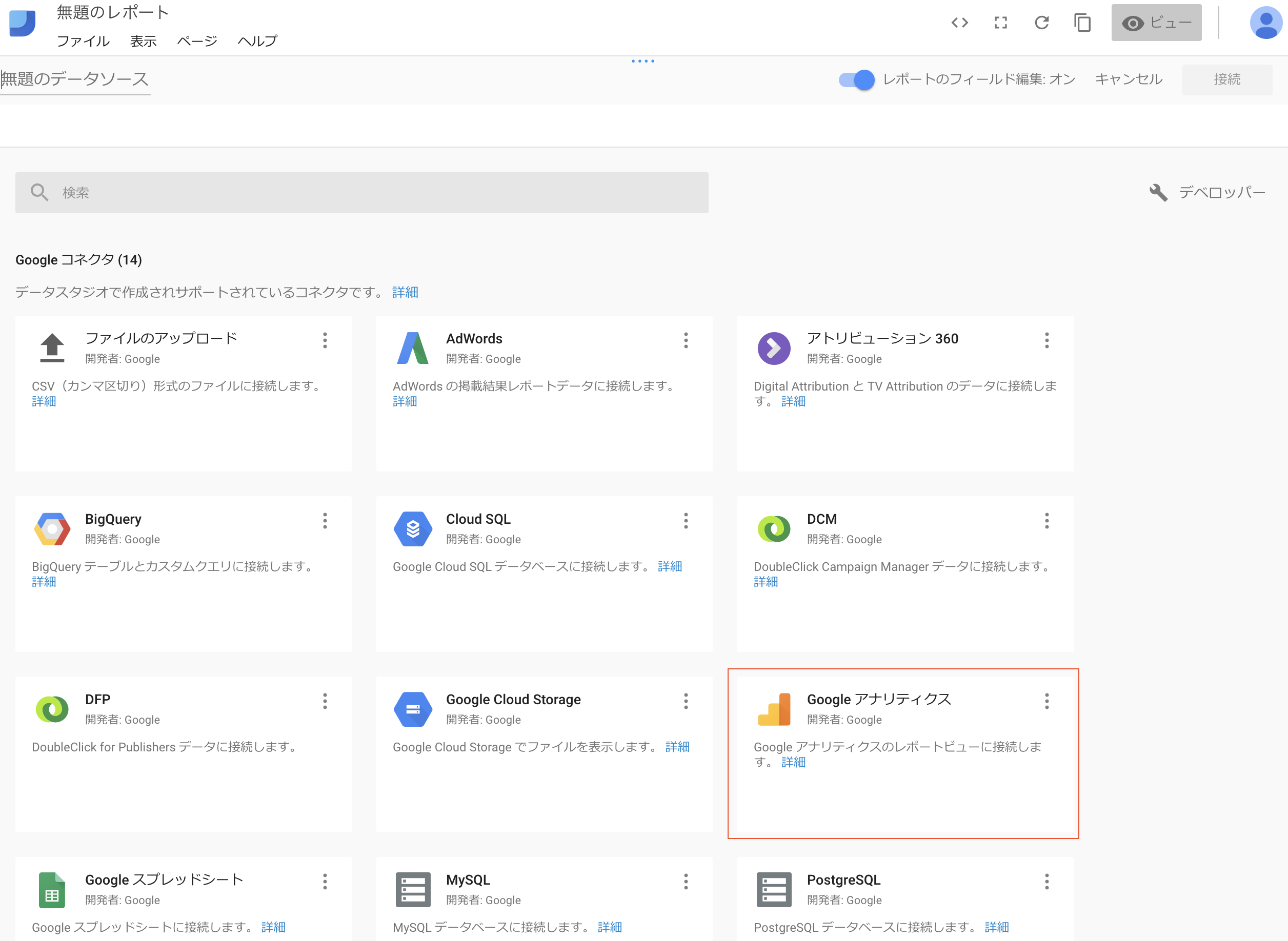Click the blue dotted panel handle
Screen dimensions: 1288x941
643,61
